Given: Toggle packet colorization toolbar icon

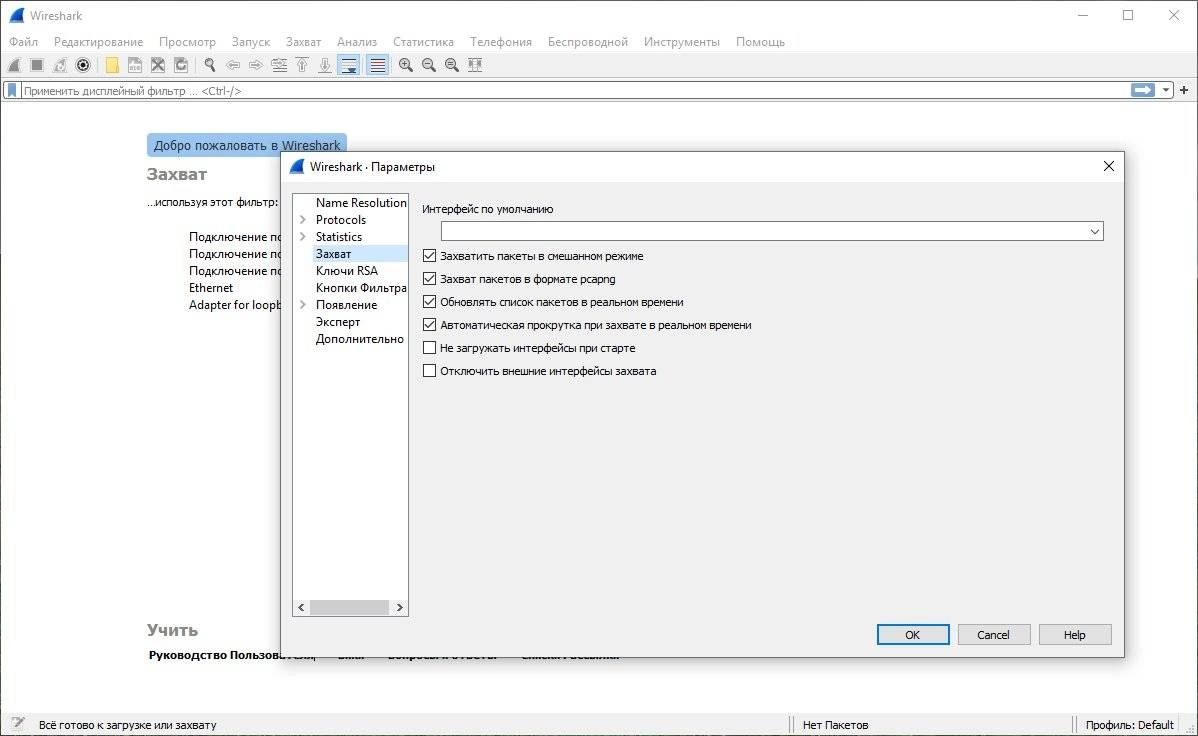Looking at the screenshot, I should 377,65.
